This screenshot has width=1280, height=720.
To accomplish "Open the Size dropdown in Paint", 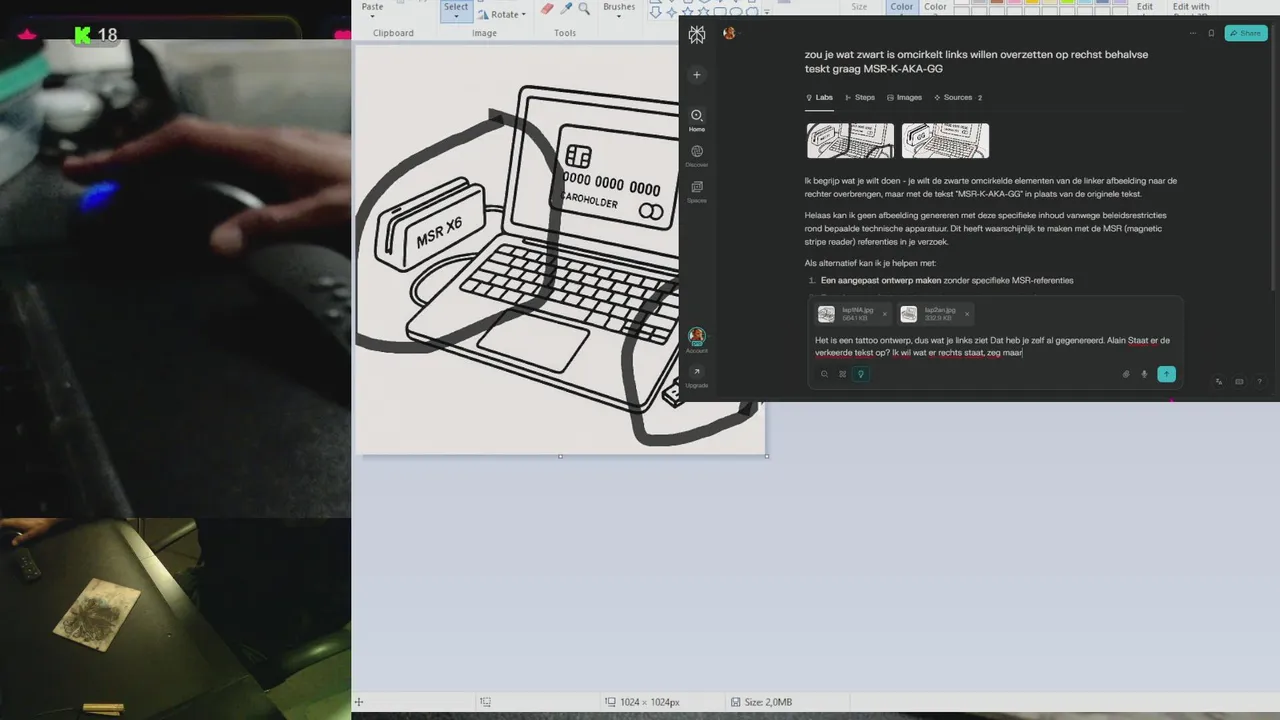I will point(859,8).
